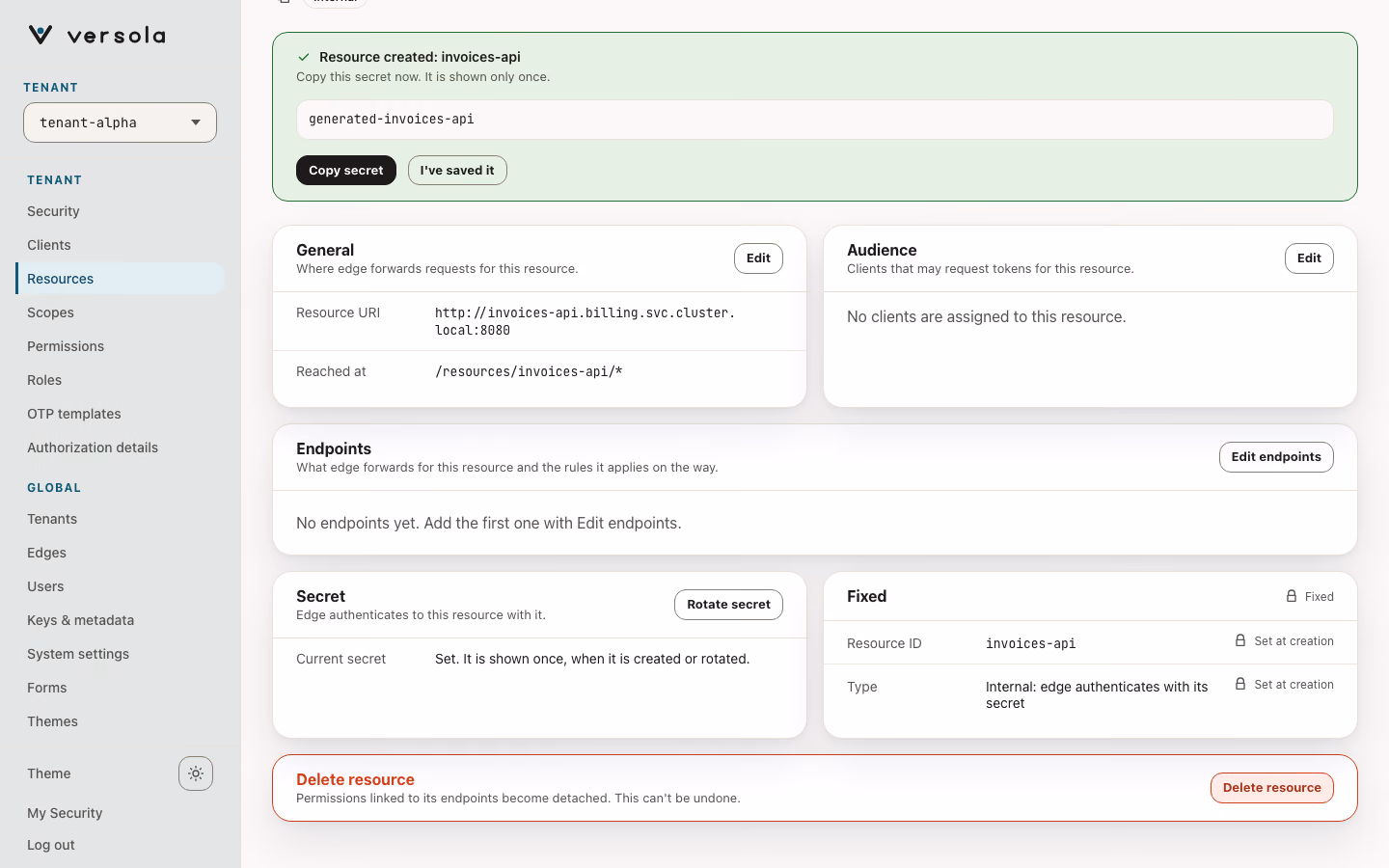
Task: Click 'No clients are assigned to this resource.'
Action: [987, 316]
